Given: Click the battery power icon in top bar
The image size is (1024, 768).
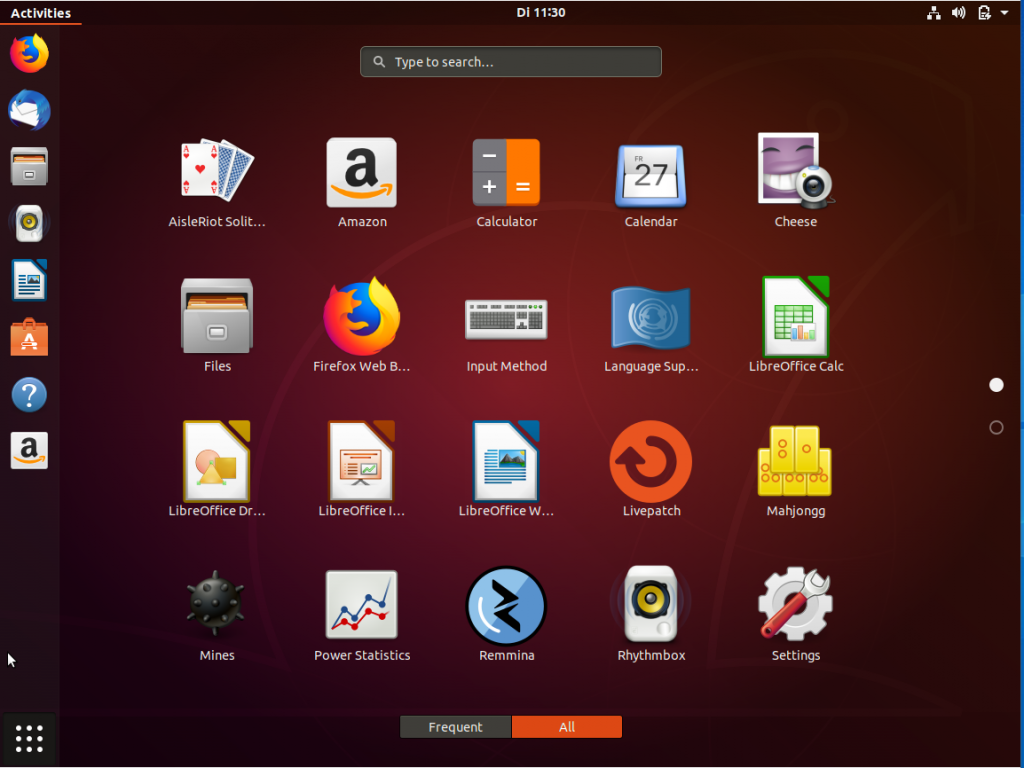Looking at the screenshot, I should click(984, 12).
